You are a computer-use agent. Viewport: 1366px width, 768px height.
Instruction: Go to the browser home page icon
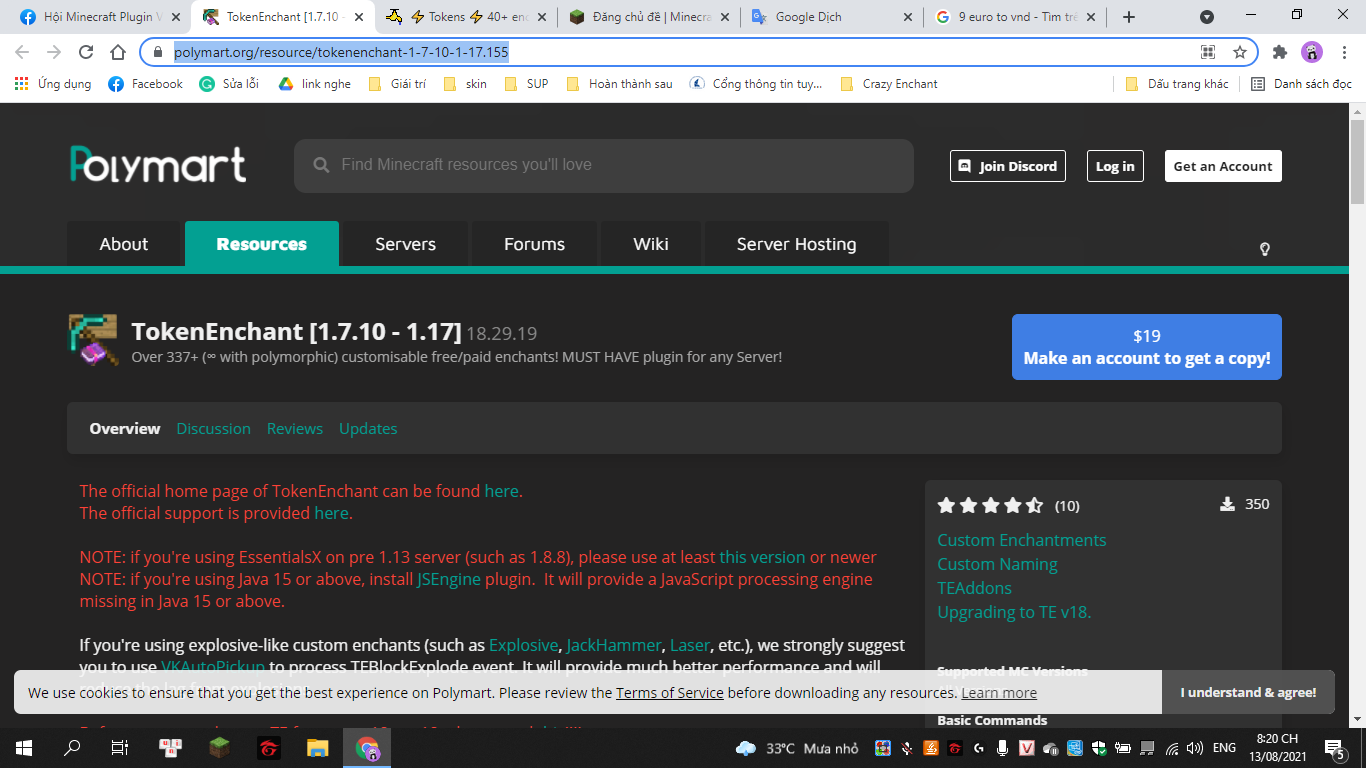tap(118, 52)
